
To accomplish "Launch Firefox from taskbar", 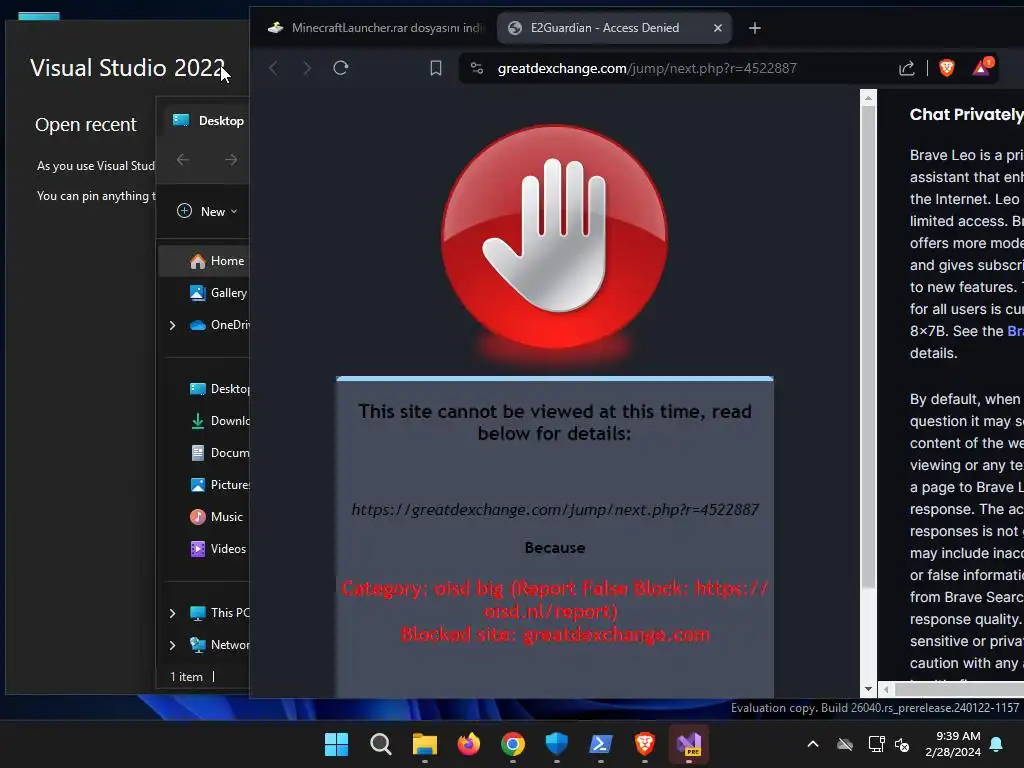I will click(x=468, y=744).
